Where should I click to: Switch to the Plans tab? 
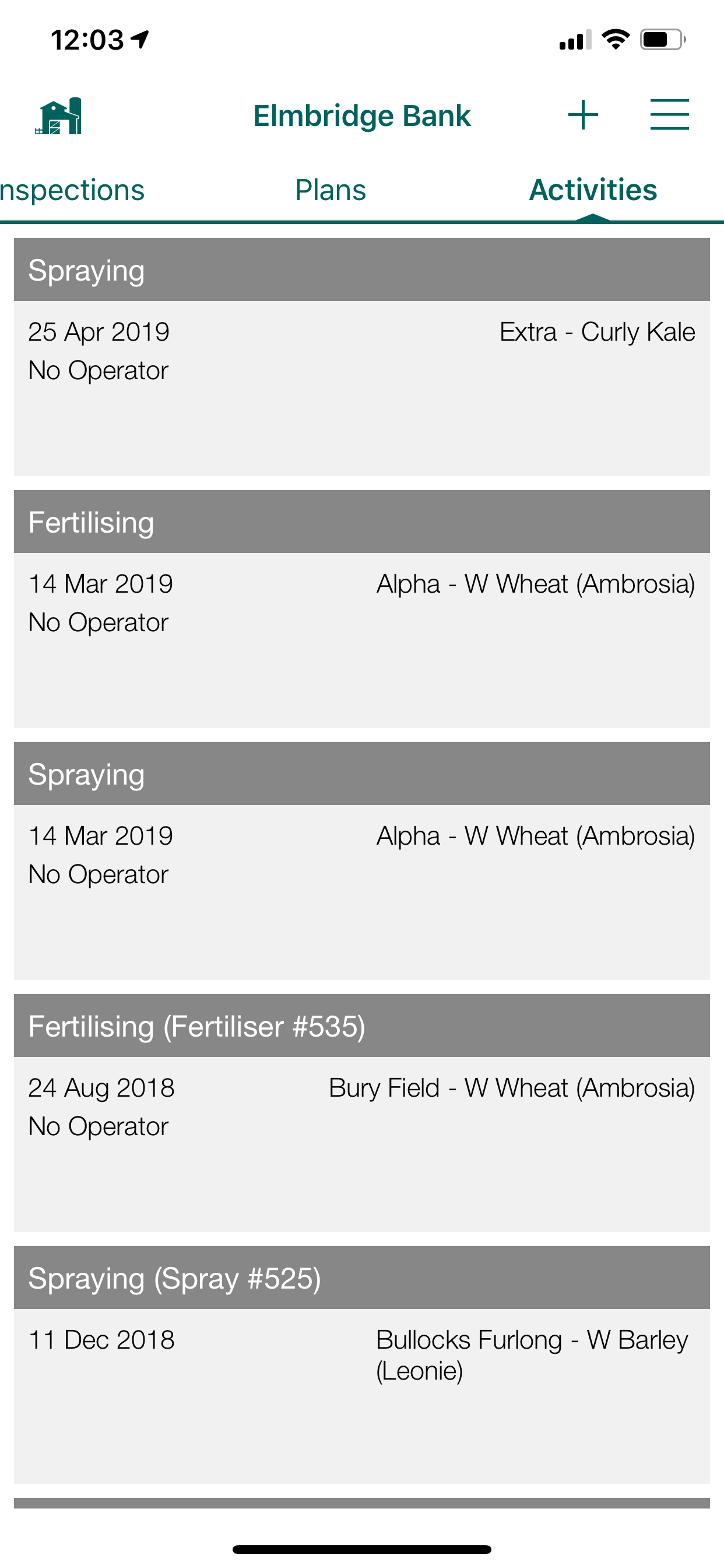[x=331, y=190]
